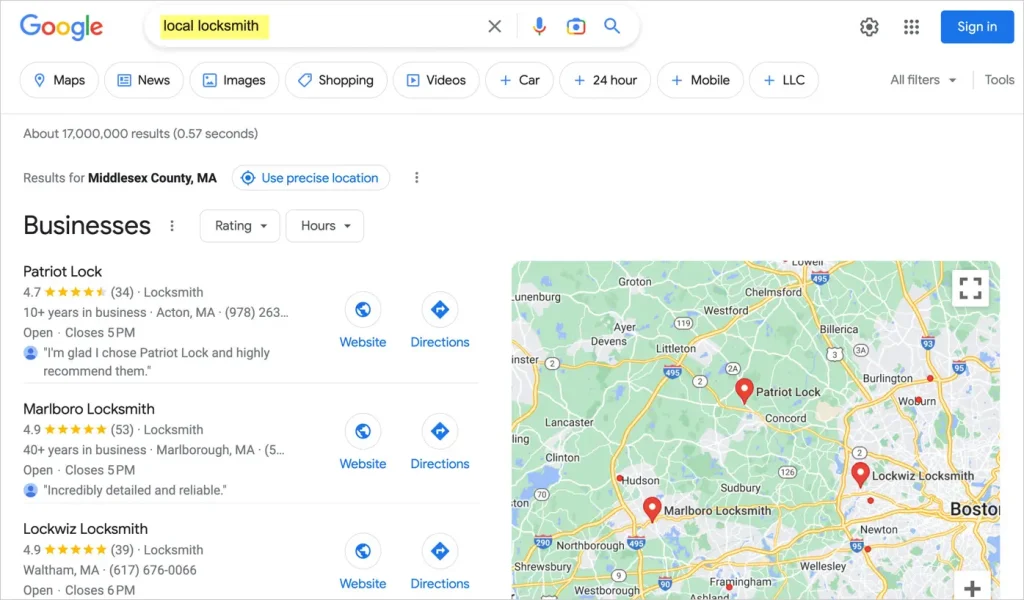
Task: Open search by image camera icon
Action: 575,26
